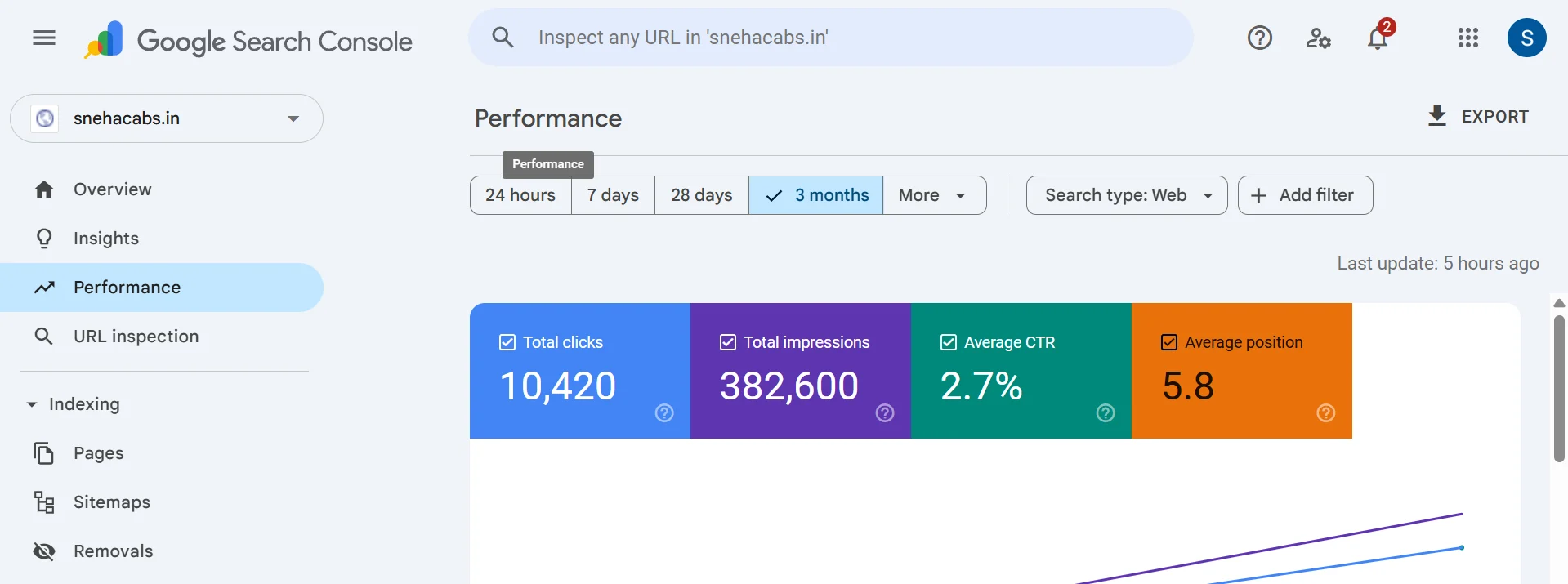
Task: Click help icon on Average CTR card
Action: [x=1106, y=413]
